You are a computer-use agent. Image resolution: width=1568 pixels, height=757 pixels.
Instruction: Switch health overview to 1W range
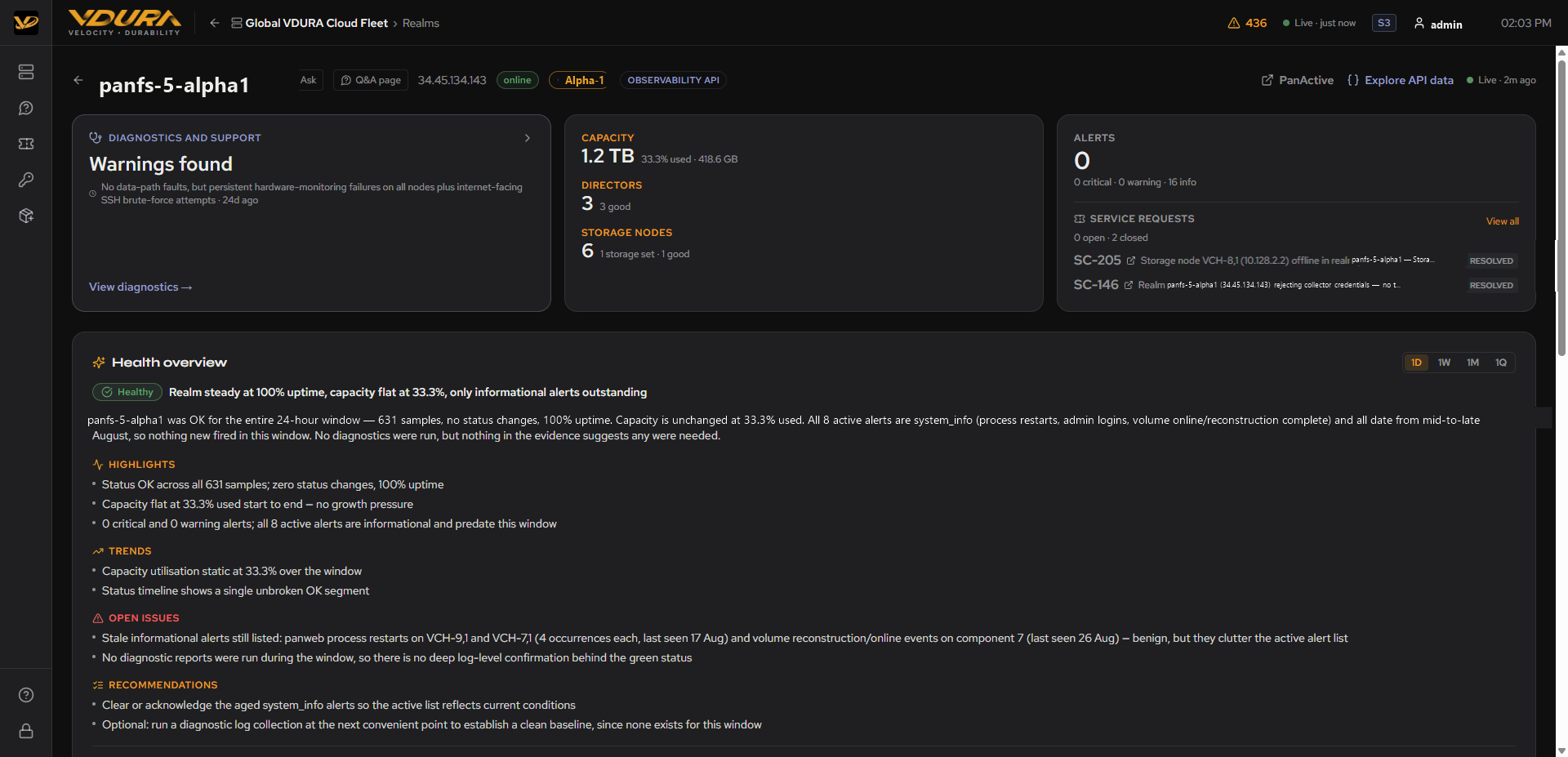[x=1445, y=363]
